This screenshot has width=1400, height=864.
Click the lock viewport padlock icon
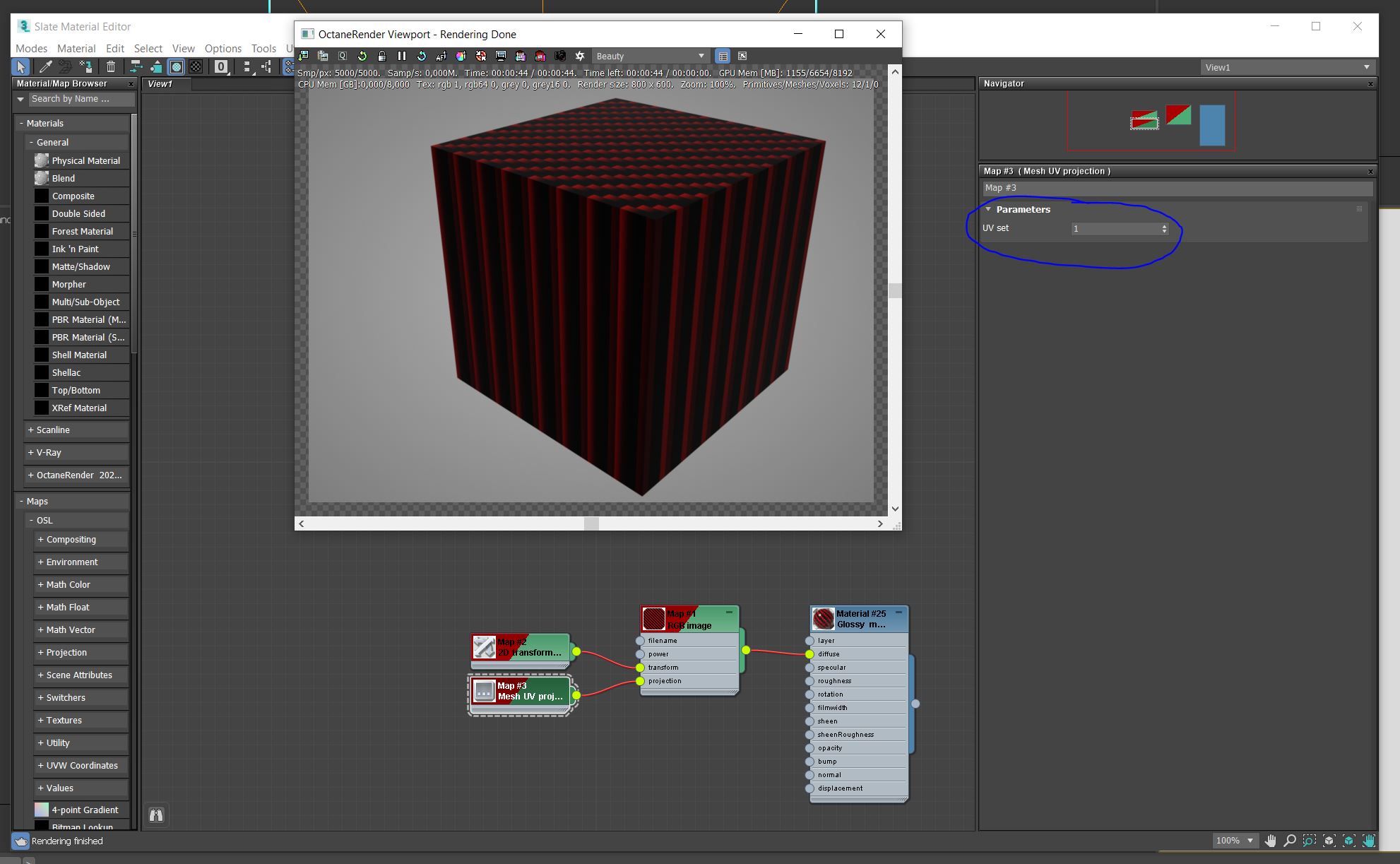(382, 56)
